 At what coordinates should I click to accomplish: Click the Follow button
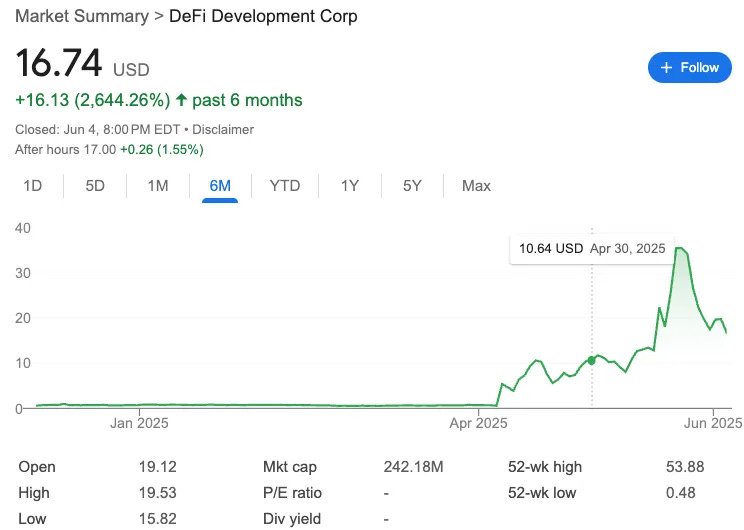pos(689,67)
